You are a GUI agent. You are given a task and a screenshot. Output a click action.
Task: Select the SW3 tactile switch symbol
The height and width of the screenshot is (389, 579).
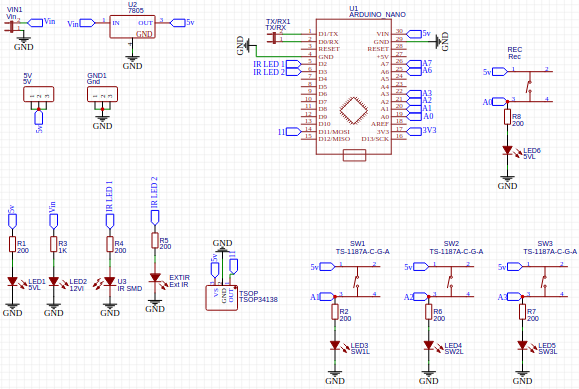(x=545, y=281)
